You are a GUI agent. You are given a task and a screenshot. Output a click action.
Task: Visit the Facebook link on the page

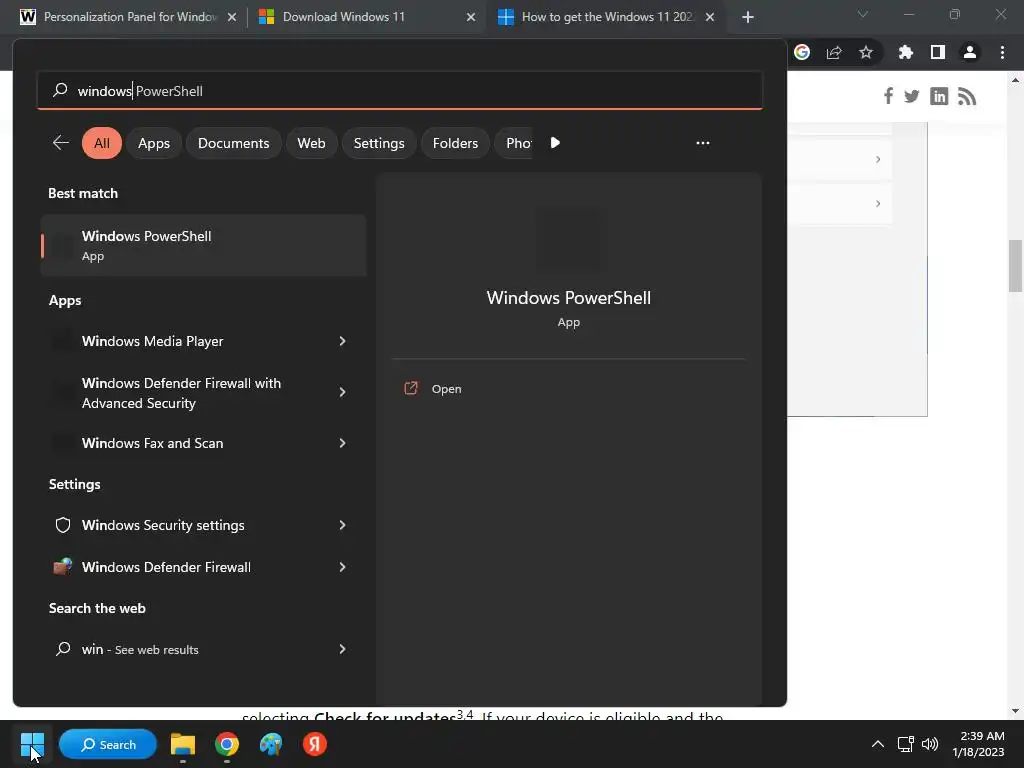(x=888, y=96)
